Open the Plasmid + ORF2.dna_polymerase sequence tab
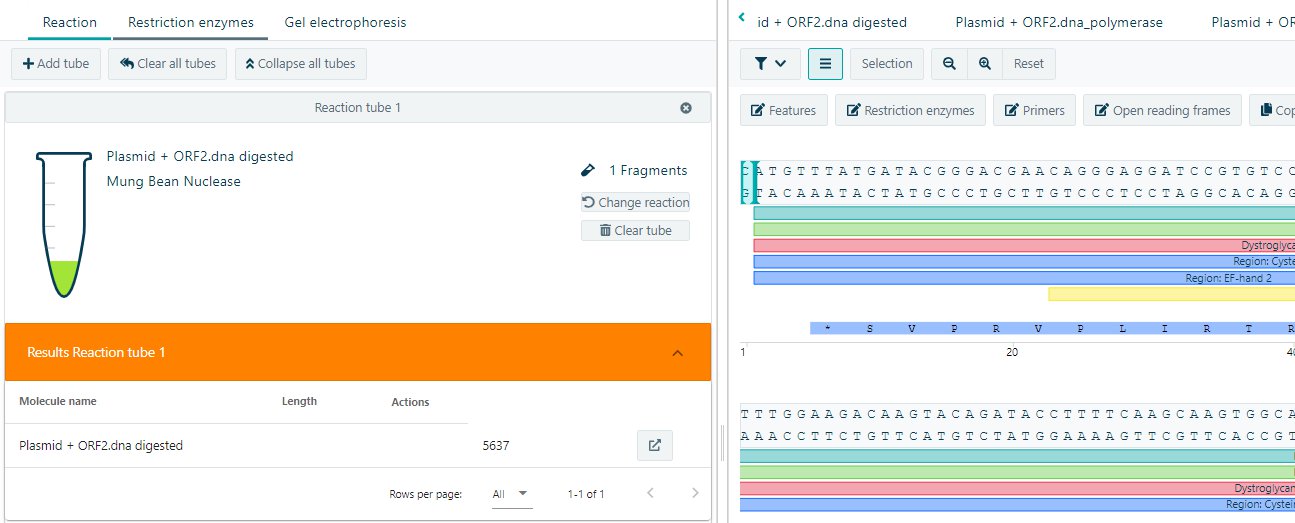 (1059, 22)
